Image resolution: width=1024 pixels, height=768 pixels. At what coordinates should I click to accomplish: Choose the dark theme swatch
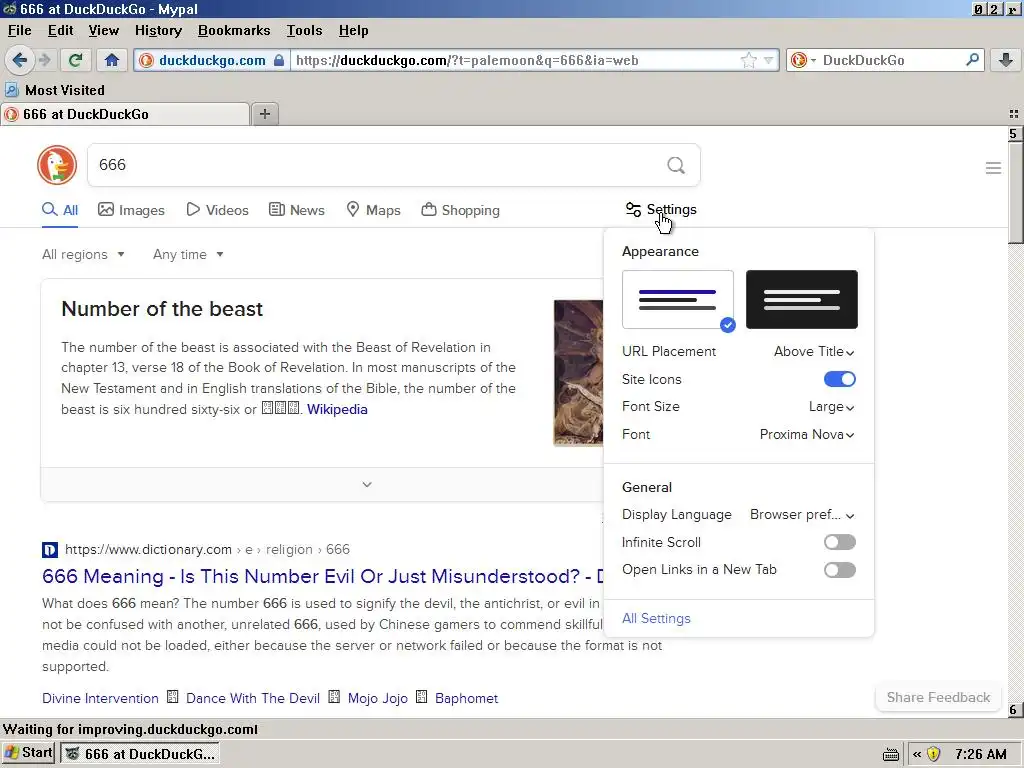point(802,300)
